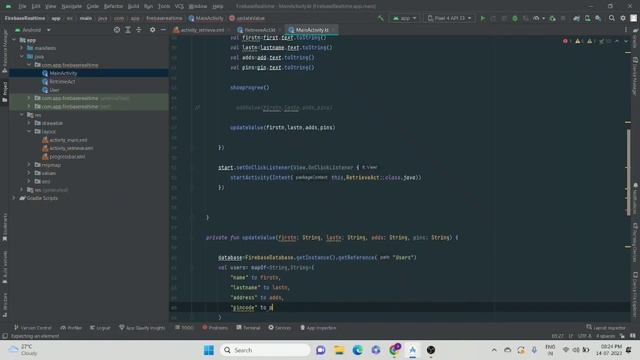Click the yellow warning indicator in editor
Screen dimensions: 640x360
pyautogui.click(x=578, y=41)
